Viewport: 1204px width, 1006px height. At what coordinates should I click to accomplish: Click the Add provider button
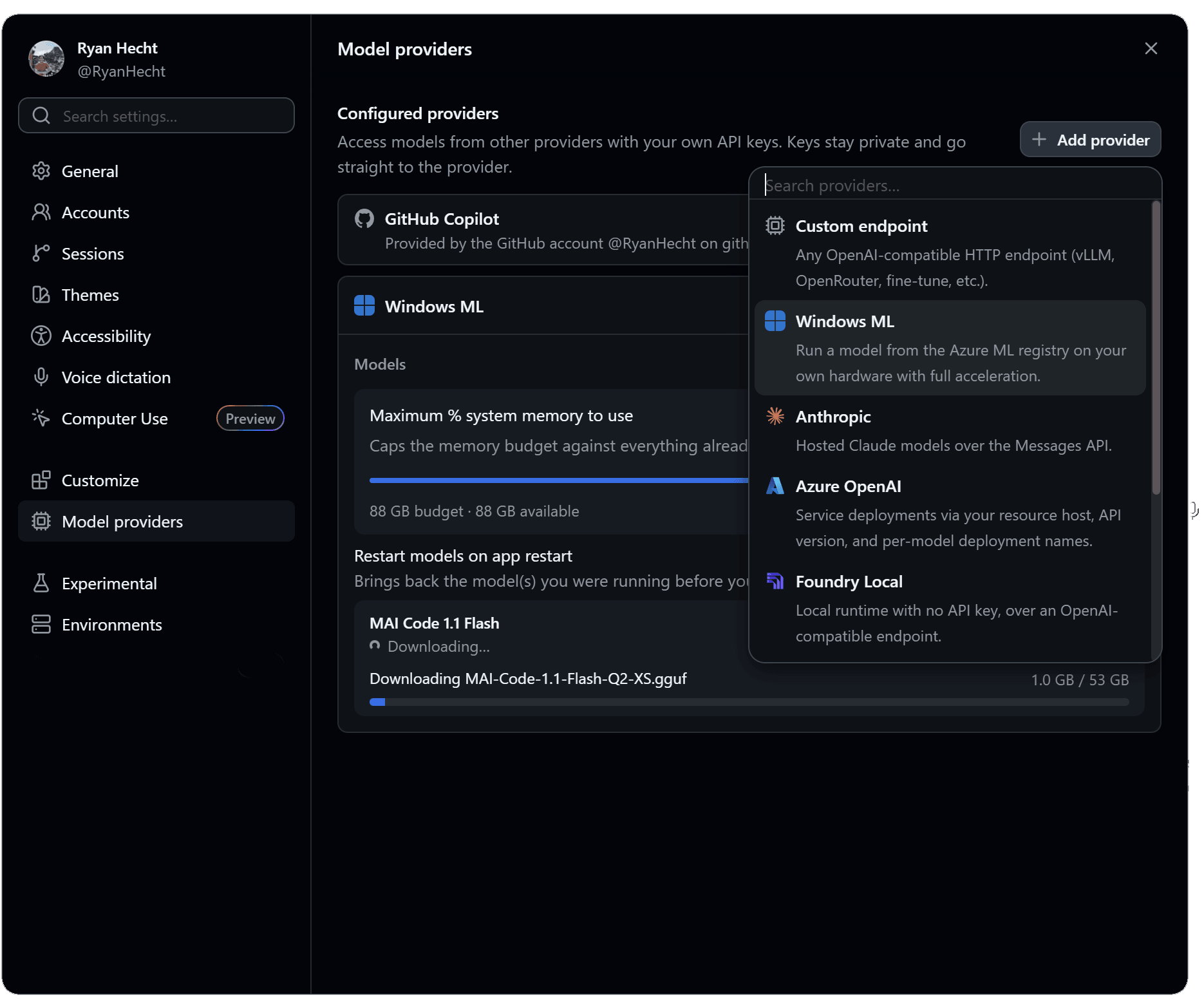1091,140
